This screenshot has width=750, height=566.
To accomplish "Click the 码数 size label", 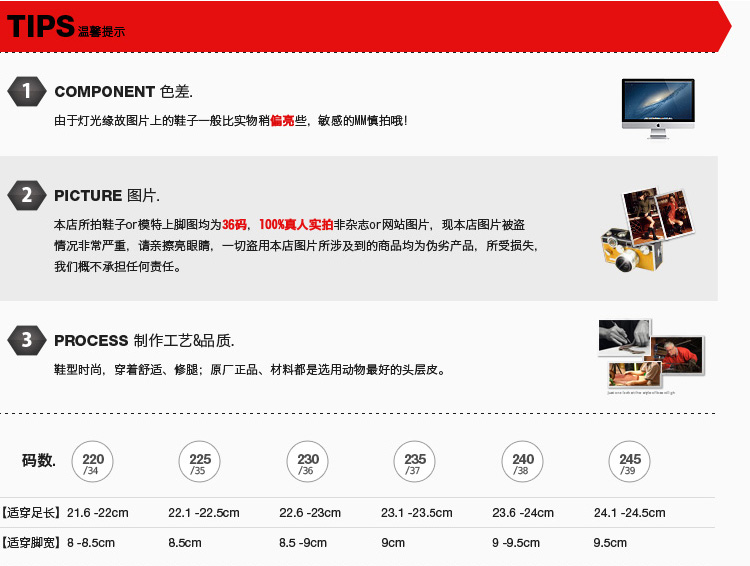I will click(38, 461).
